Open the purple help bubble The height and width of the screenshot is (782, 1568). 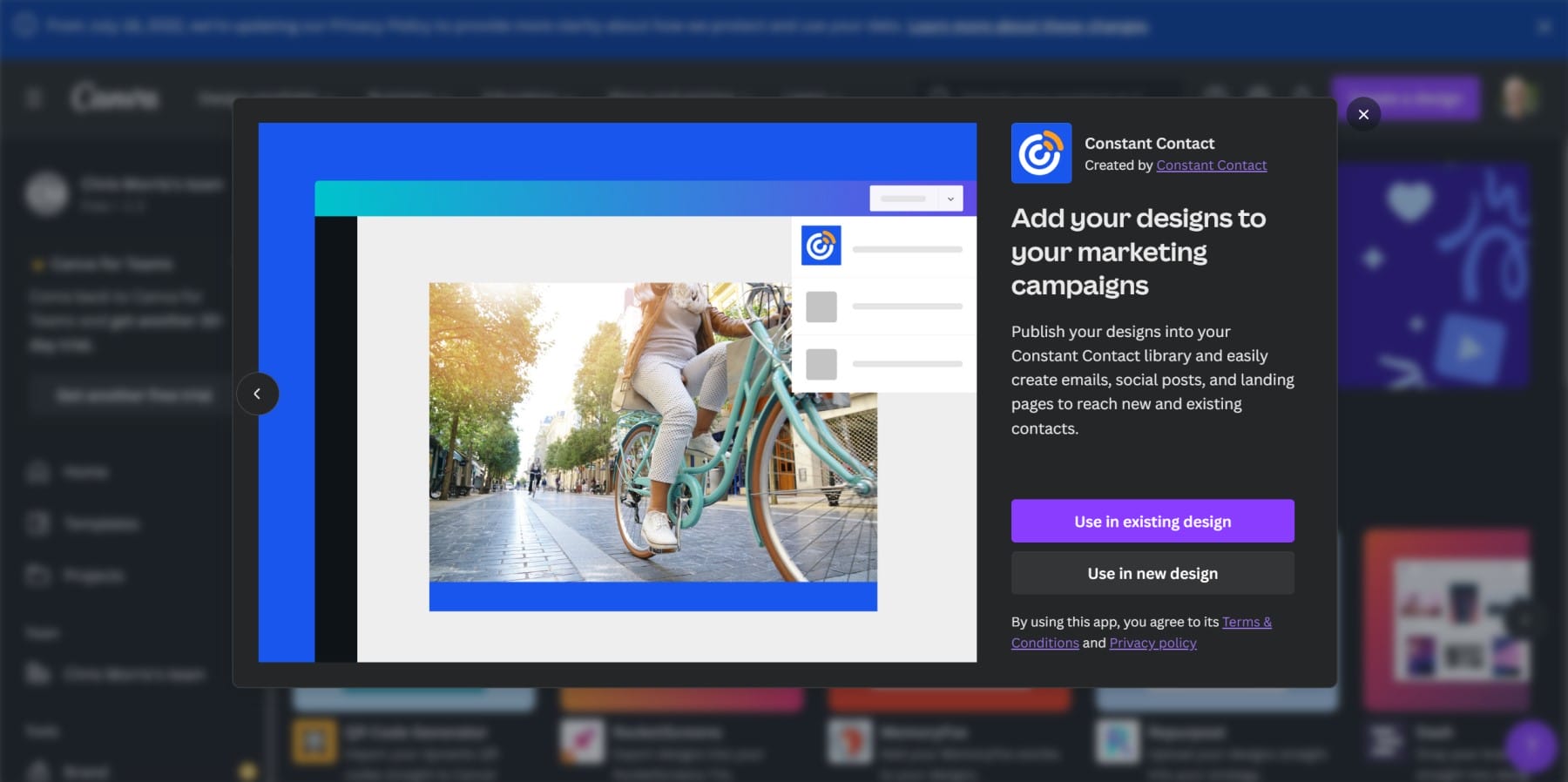click(x=1531, y=746)
